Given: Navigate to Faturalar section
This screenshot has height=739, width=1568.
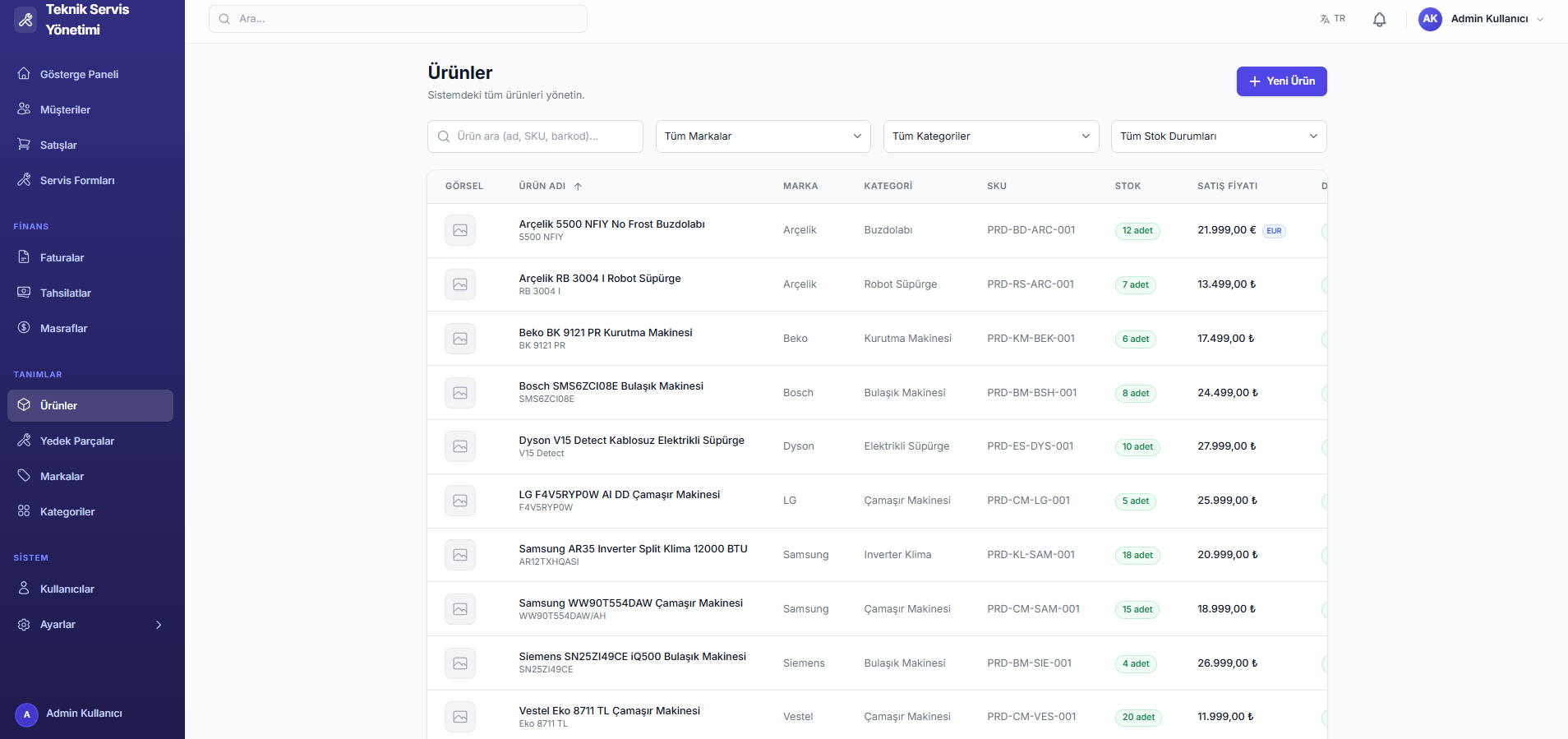Looking at the screenshot, I should 62,257.
